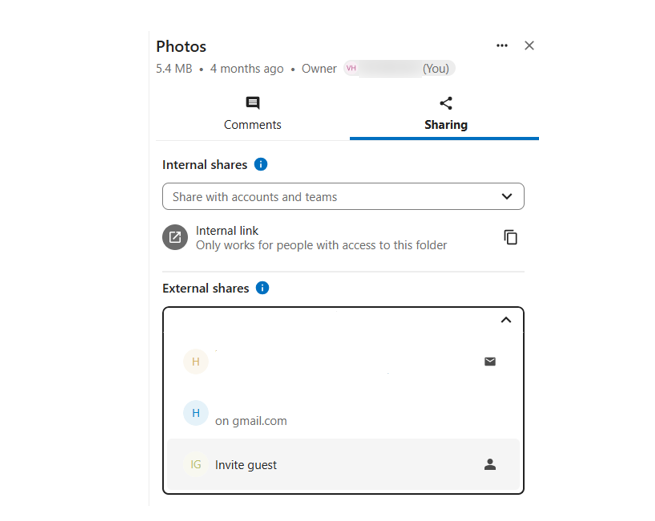The image size is (655, 521).
Task: Click the orange H avatar suggestion
Action: click(x=196, y=362)
